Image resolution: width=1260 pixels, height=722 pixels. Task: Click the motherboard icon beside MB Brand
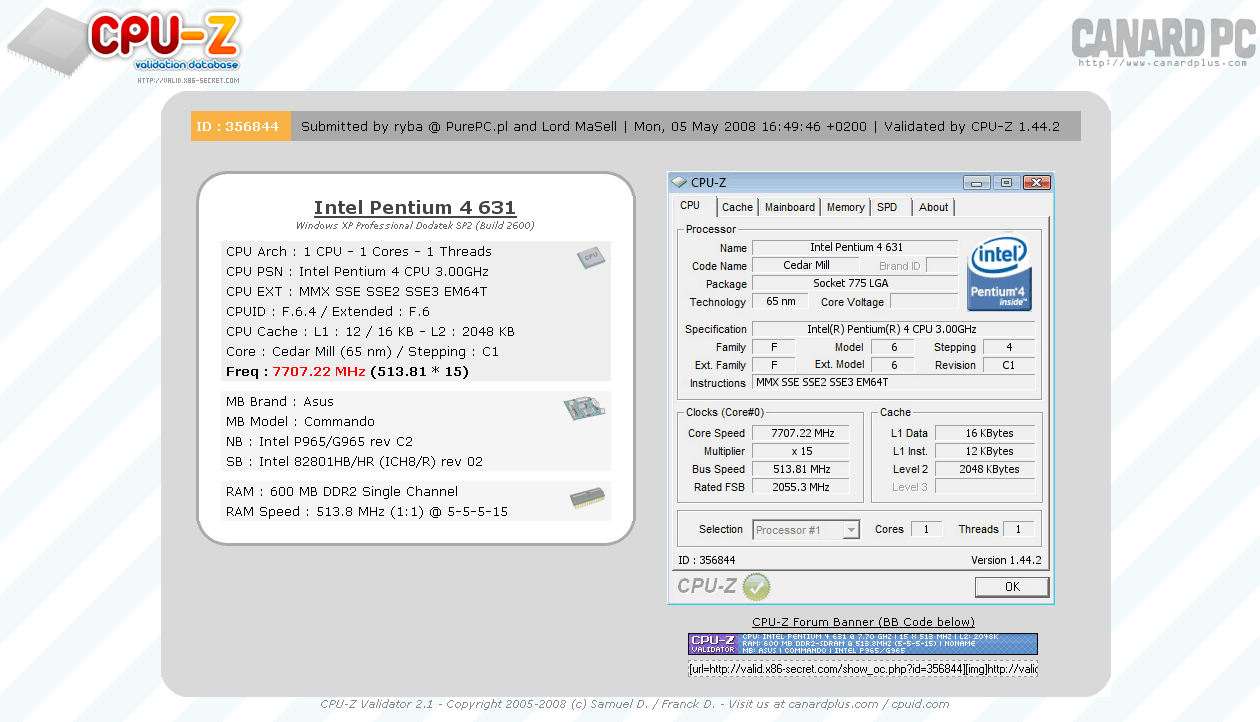pyautogui.click(x=586, y=407)
